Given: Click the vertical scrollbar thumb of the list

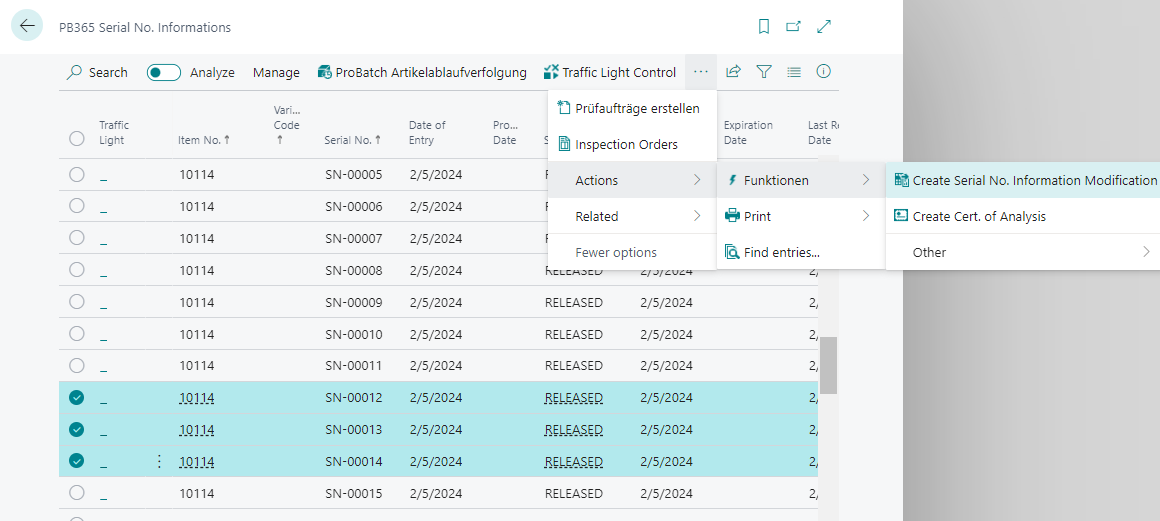Looking at the screenshot, I should click(x=829, y=366).
